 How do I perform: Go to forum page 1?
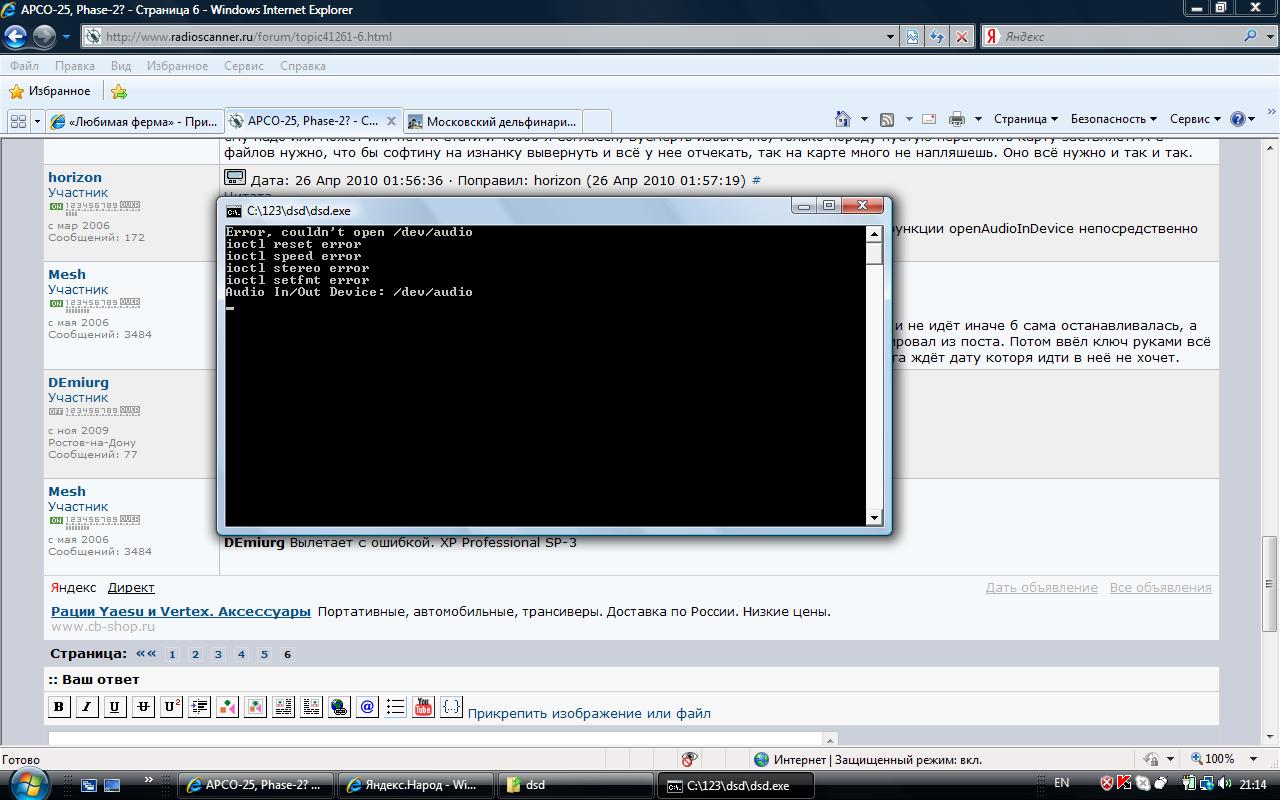click(172, 654)
